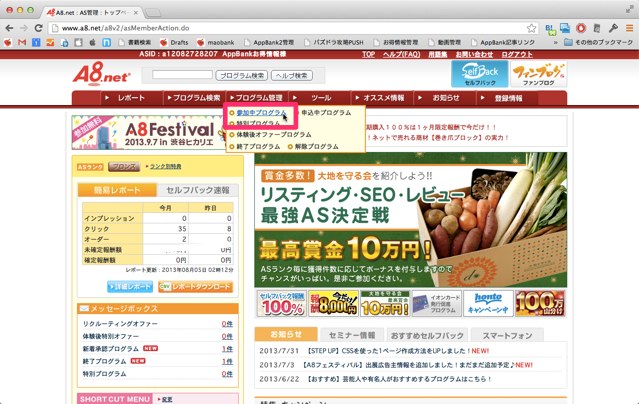
Task: Switch to the 簡易レポート tab
Action: tap(117, 190)
